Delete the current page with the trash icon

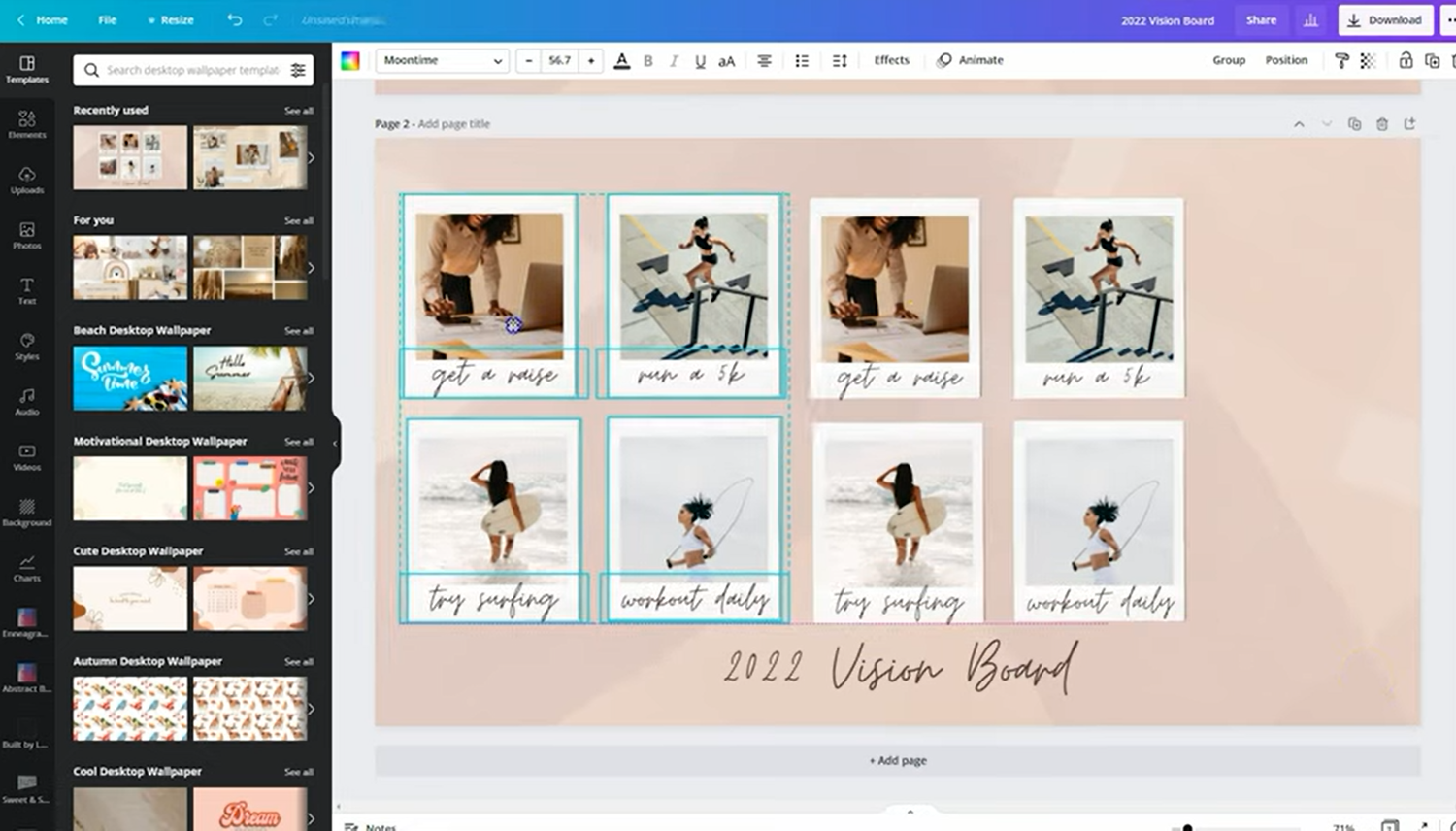pyautogui.click(x=1382, y=123)
